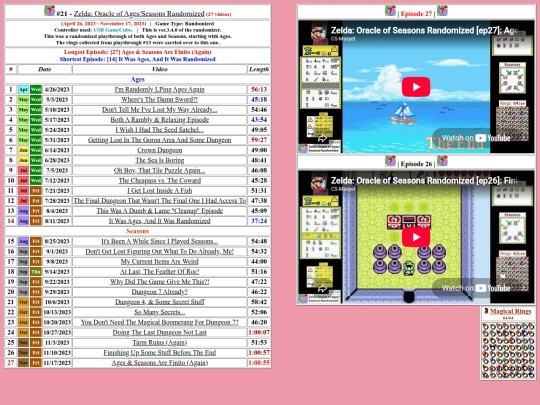Click the Thu day badge in row 18
The width and height of the screenshot is (540, 405).
(36, 271)
